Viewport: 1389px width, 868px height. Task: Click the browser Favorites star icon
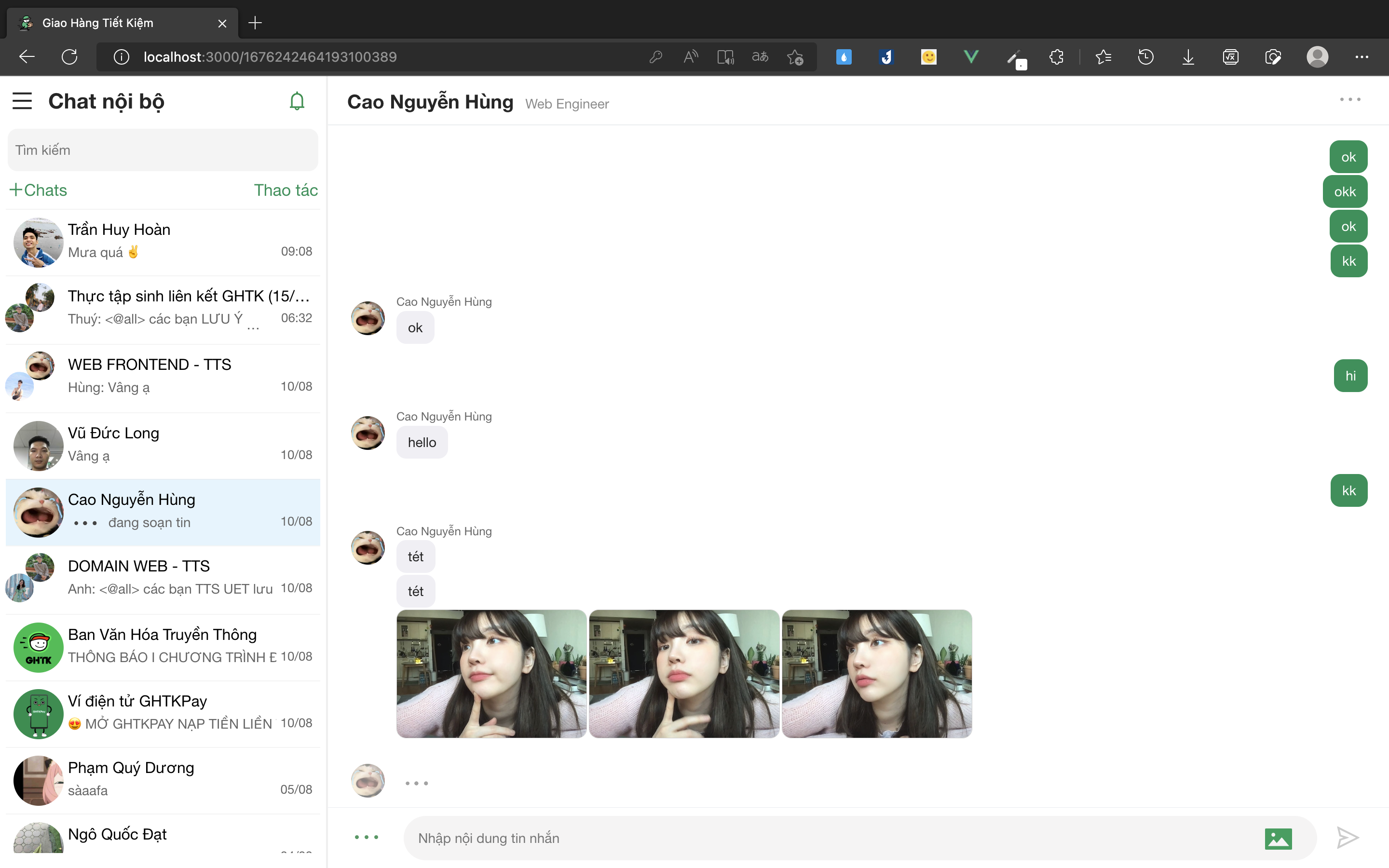1104,57
